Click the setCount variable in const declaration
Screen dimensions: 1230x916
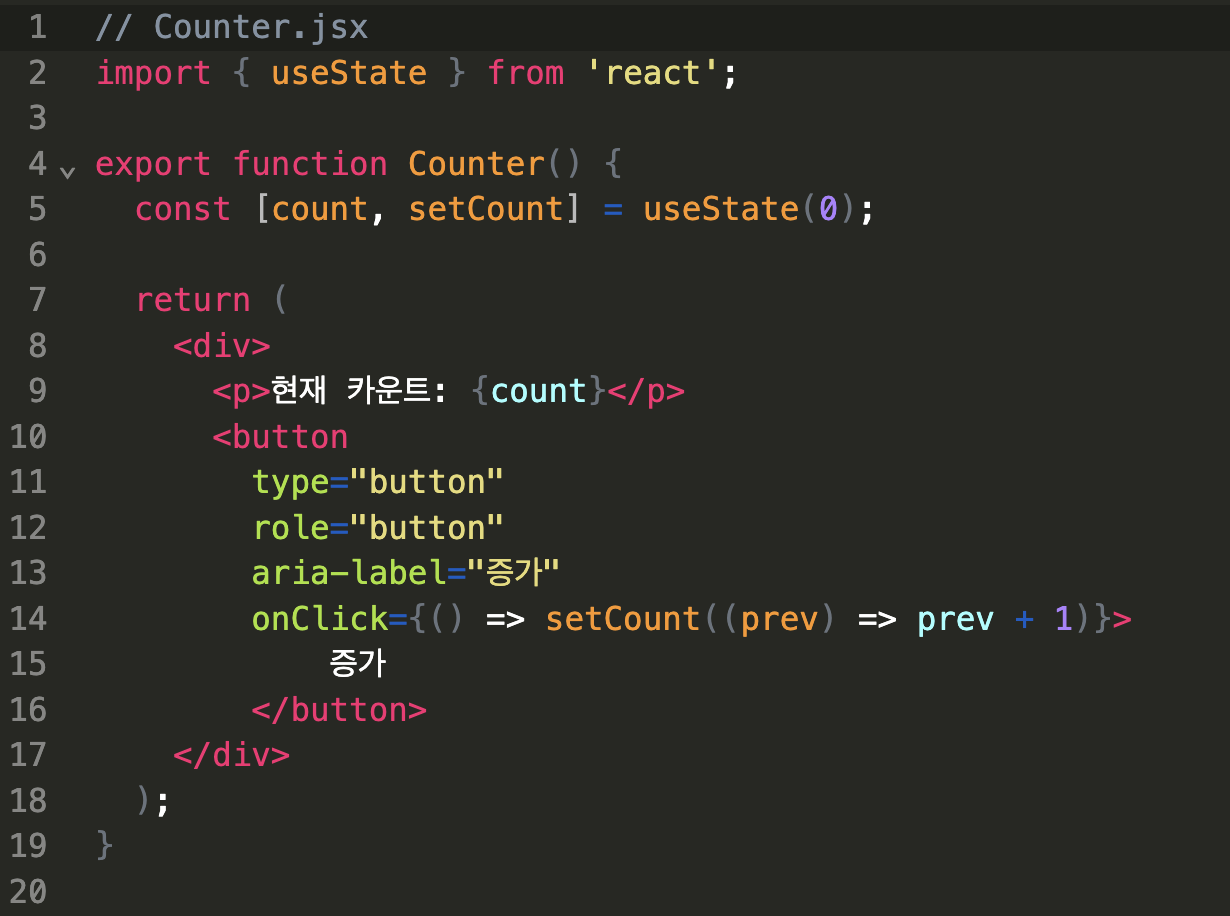[486, 209]
